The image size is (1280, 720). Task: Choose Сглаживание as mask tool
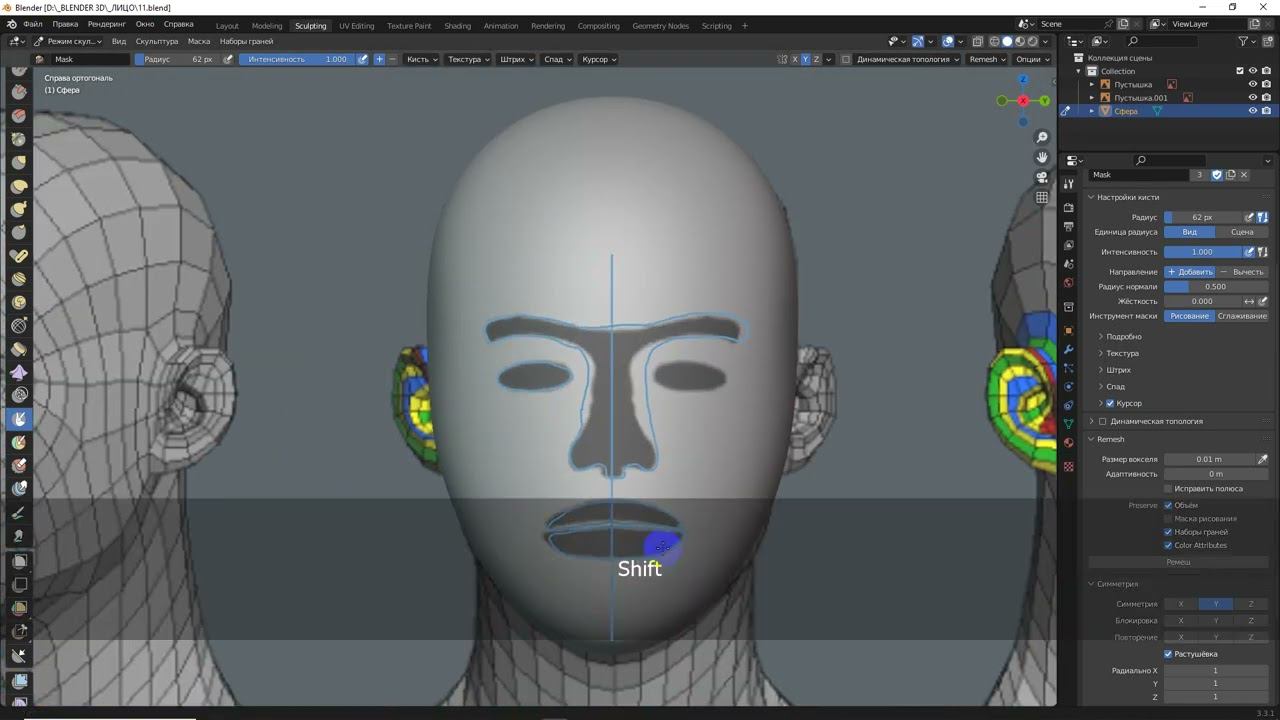1241,316
